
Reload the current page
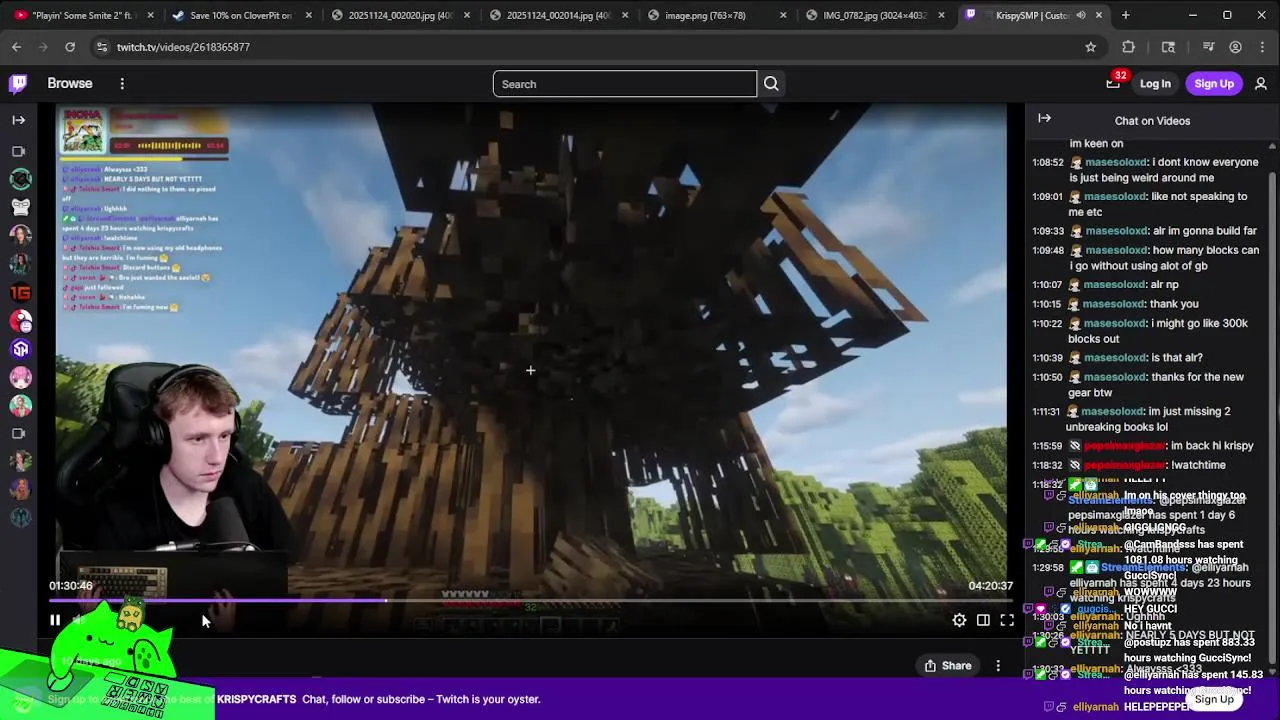70,47
